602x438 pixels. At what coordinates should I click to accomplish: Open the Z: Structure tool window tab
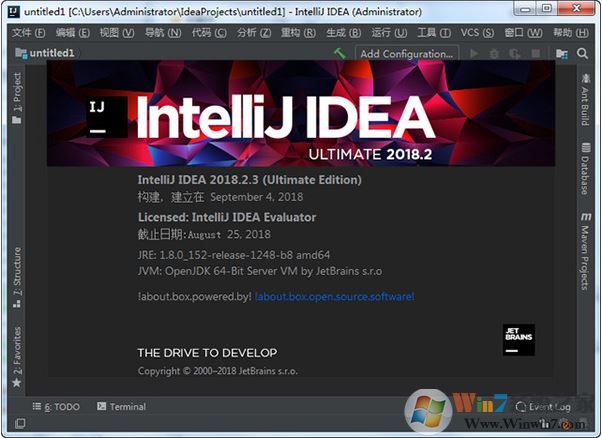pyautogui.click(x=17, y=277)
